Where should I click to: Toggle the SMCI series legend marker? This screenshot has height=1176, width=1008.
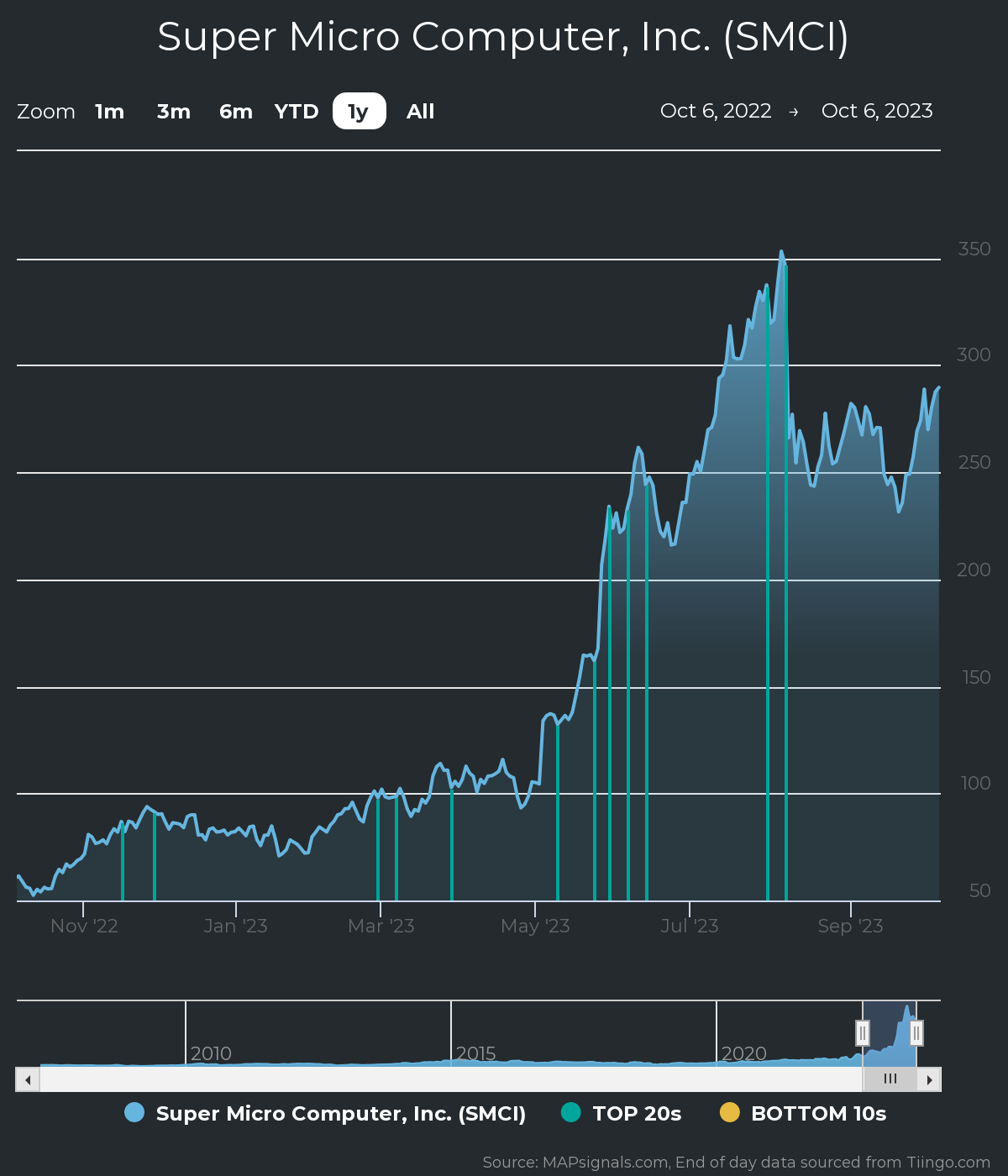[134, 1112]
